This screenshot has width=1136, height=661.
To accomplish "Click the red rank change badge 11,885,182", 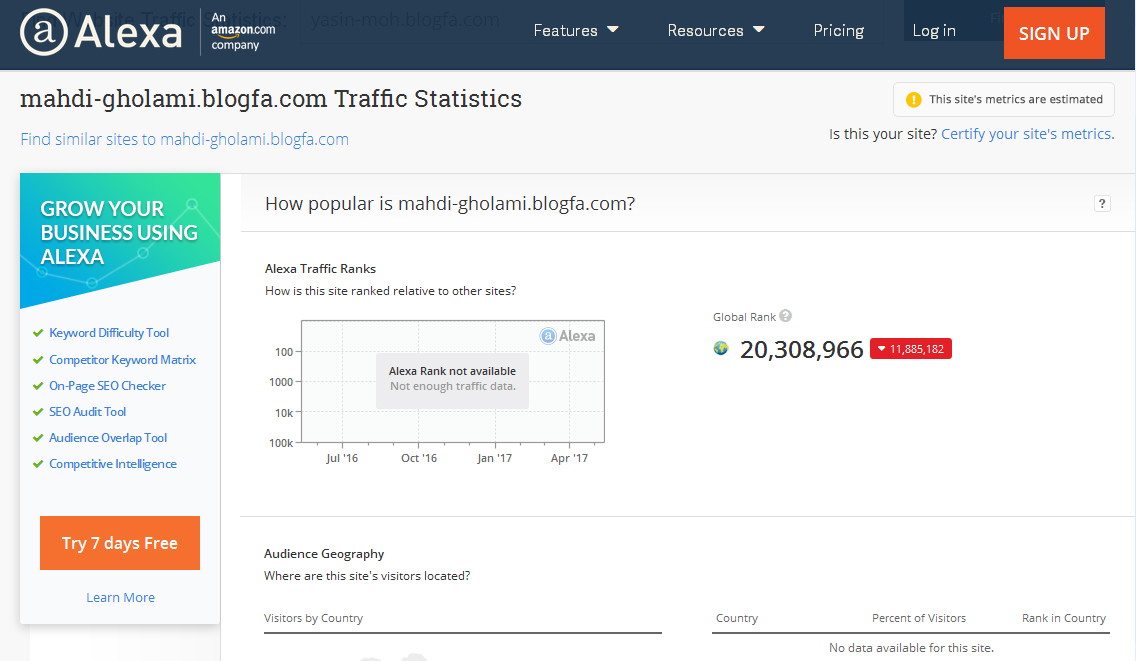I will tap(911, 349).
